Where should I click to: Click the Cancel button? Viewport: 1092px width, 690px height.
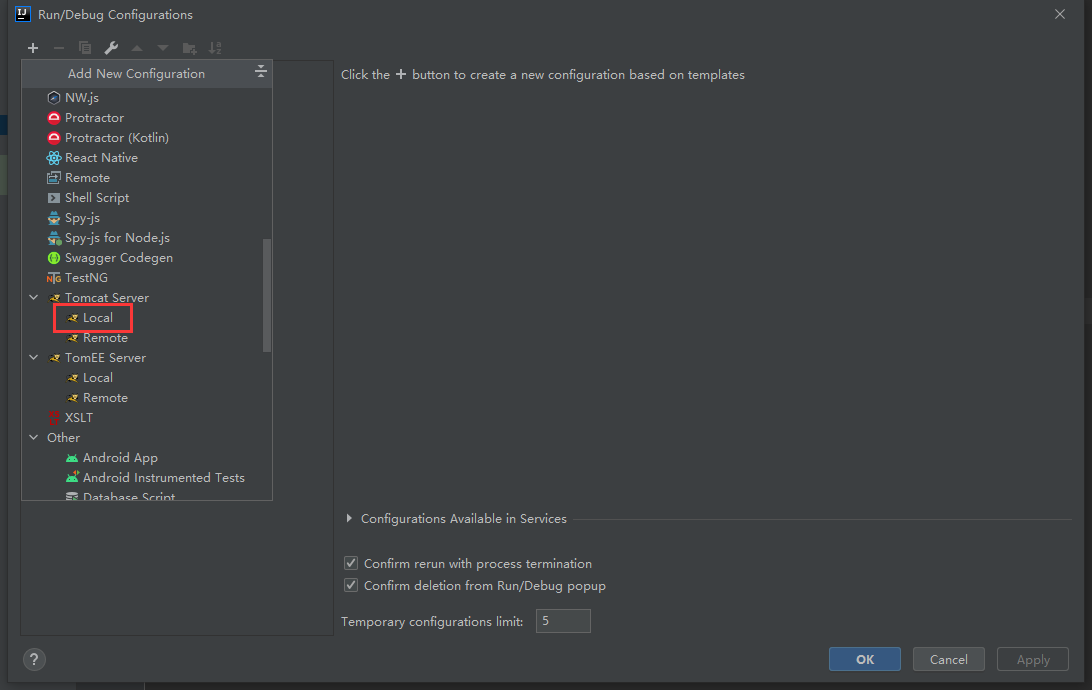click(x=949, y=659)
